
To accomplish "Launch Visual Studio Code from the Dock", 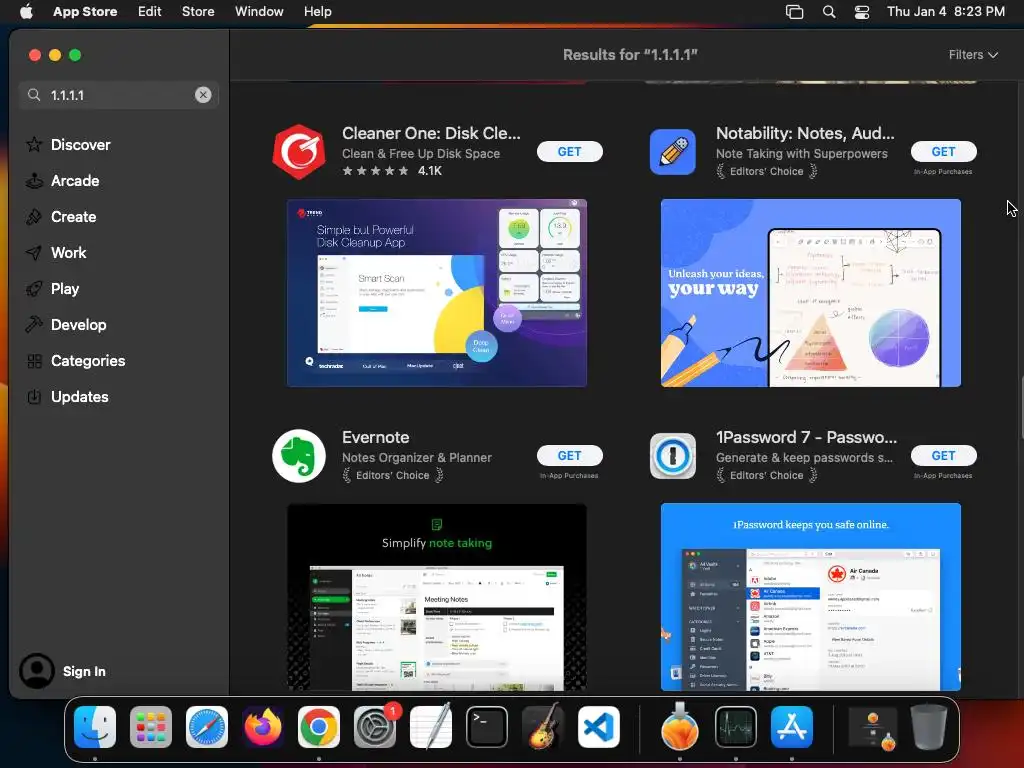I will [x=599, y=727].
